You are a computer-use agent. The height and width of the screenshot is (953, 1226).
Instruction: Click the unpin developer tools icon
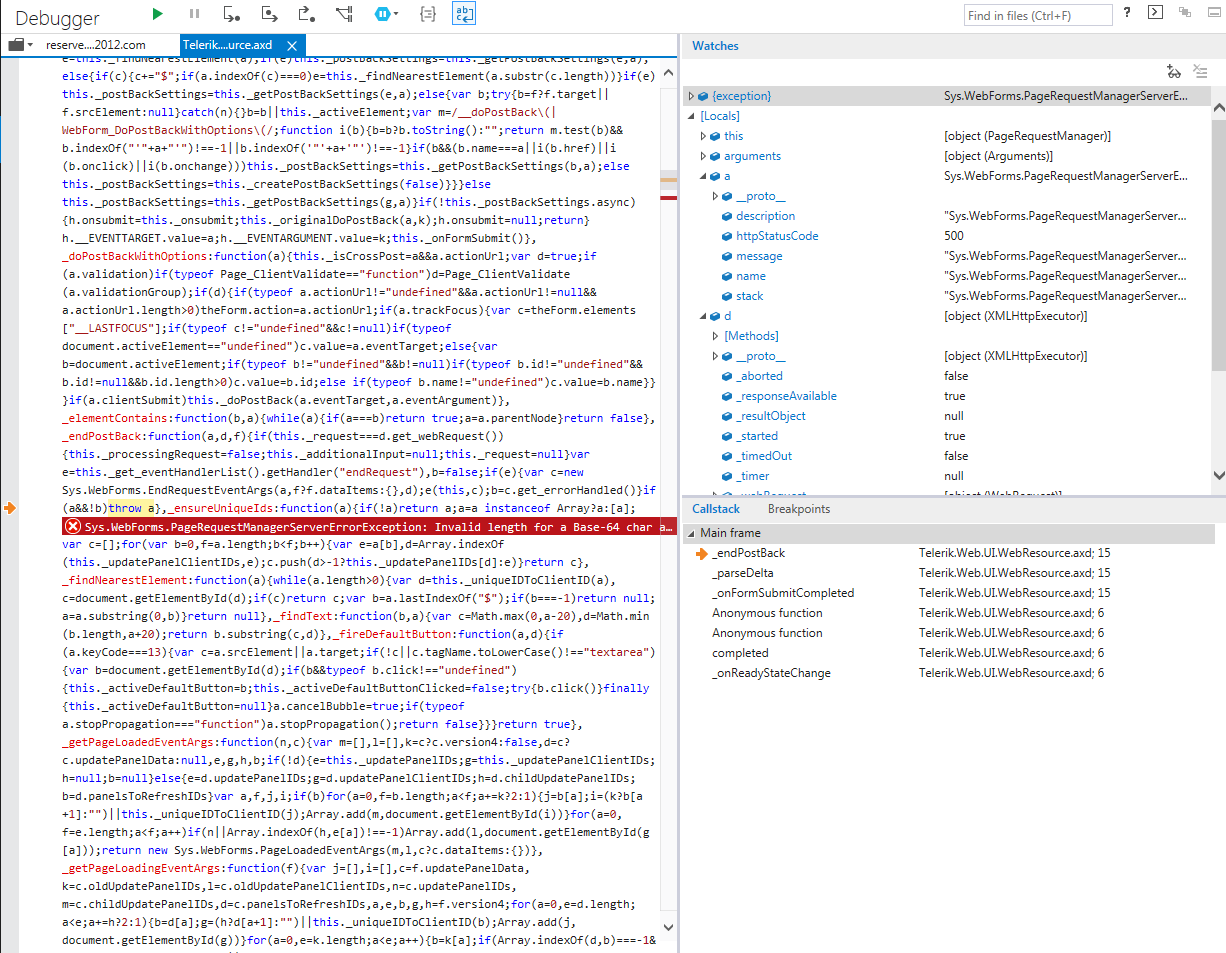[1185, 13]
